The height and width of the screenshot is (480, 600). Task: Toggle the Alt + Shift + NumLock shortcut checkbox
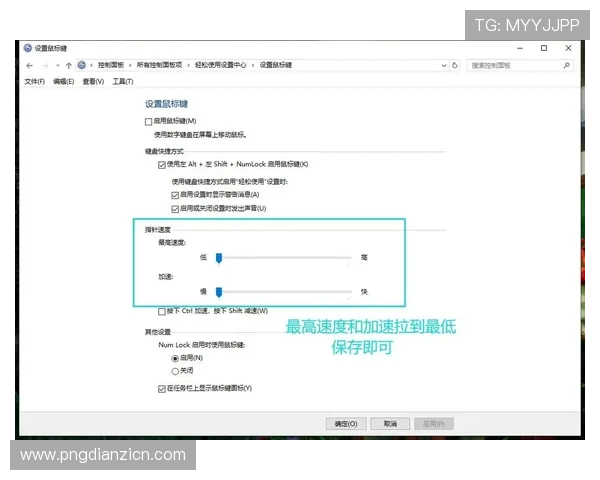(161, 165)
